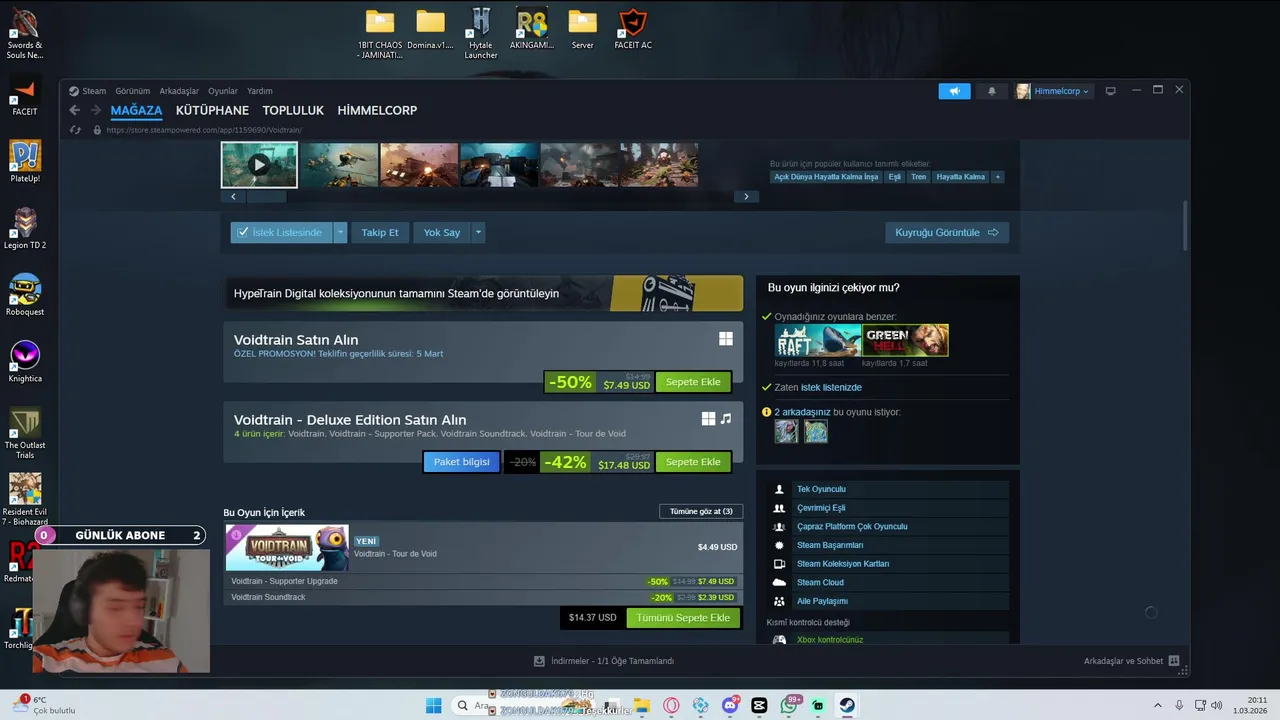Image resolution: width=1280 pixels, height=720 pixels.
Task: Expand the wishlist dropdown arrow
Action: pyautogui.click(x=340, y=232)
